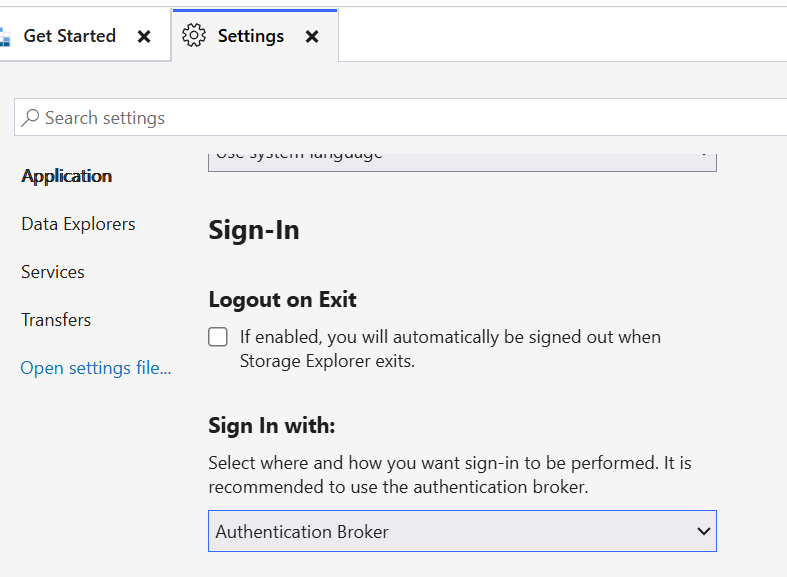Open the partially visible system language dropdown
The width and height of the screenshot is (787, 577).
coord(462,162)
